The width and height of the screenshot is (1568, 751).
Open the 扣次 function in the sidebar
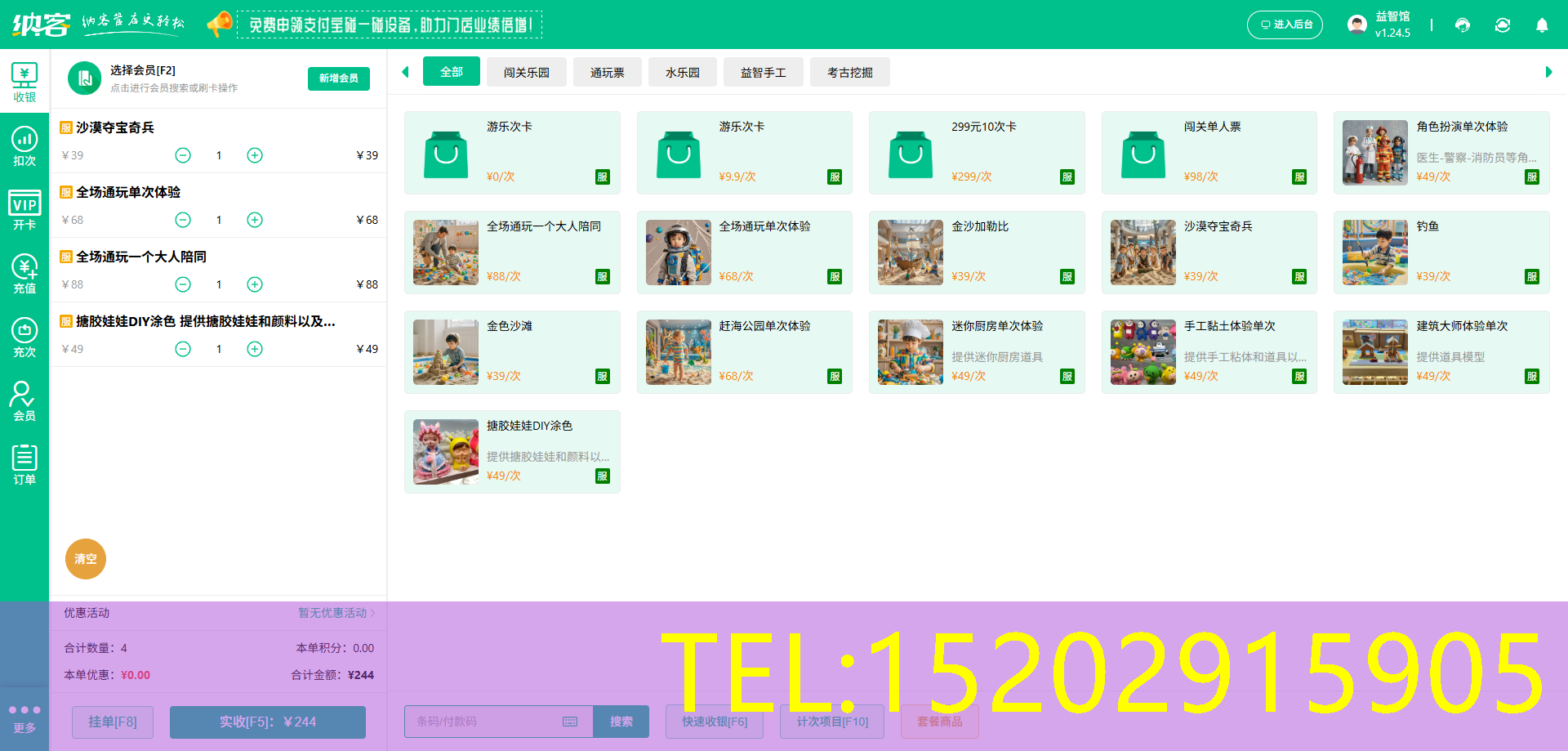(24, 145)
